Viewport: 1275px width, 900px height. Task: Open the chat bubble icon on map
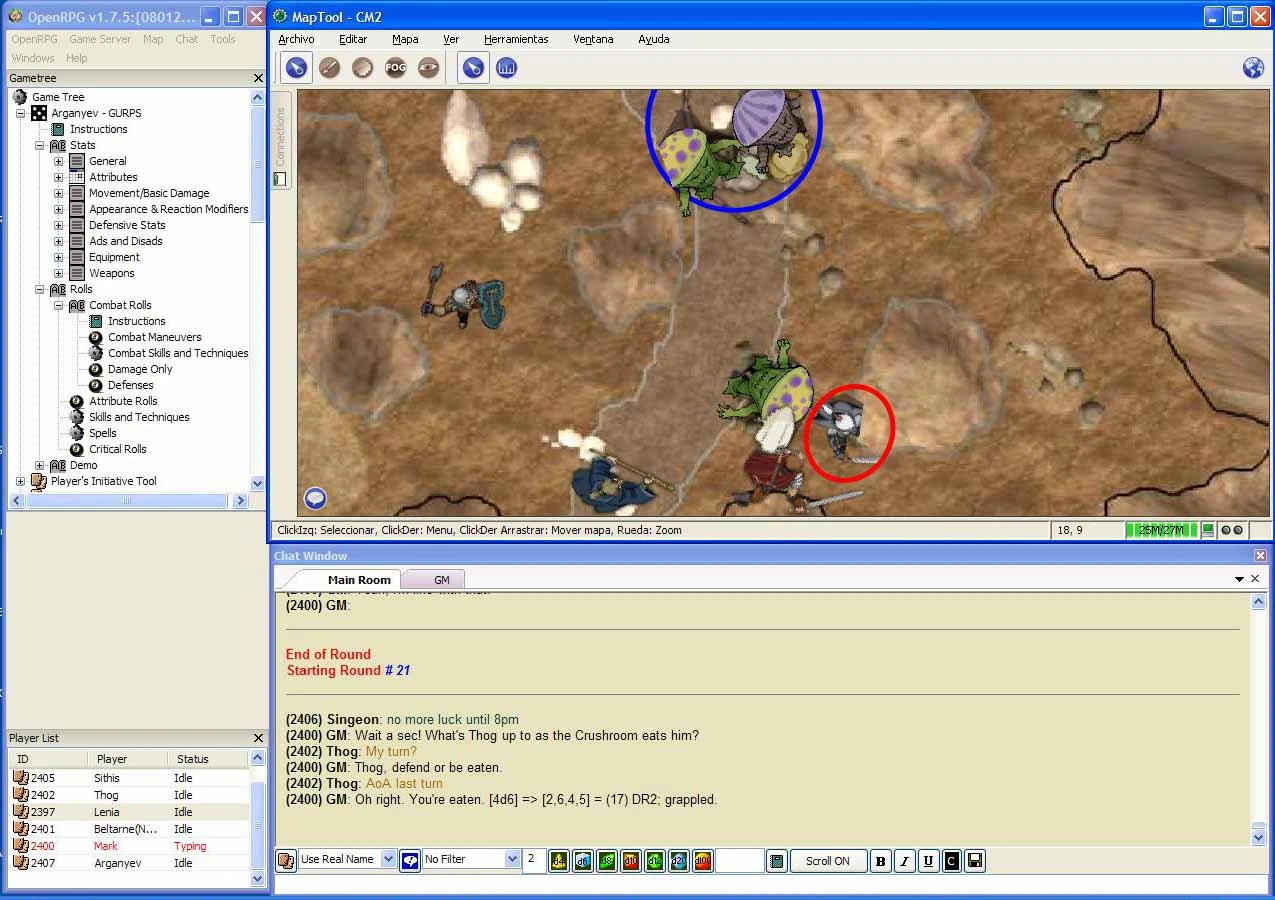tap(316, 498)
